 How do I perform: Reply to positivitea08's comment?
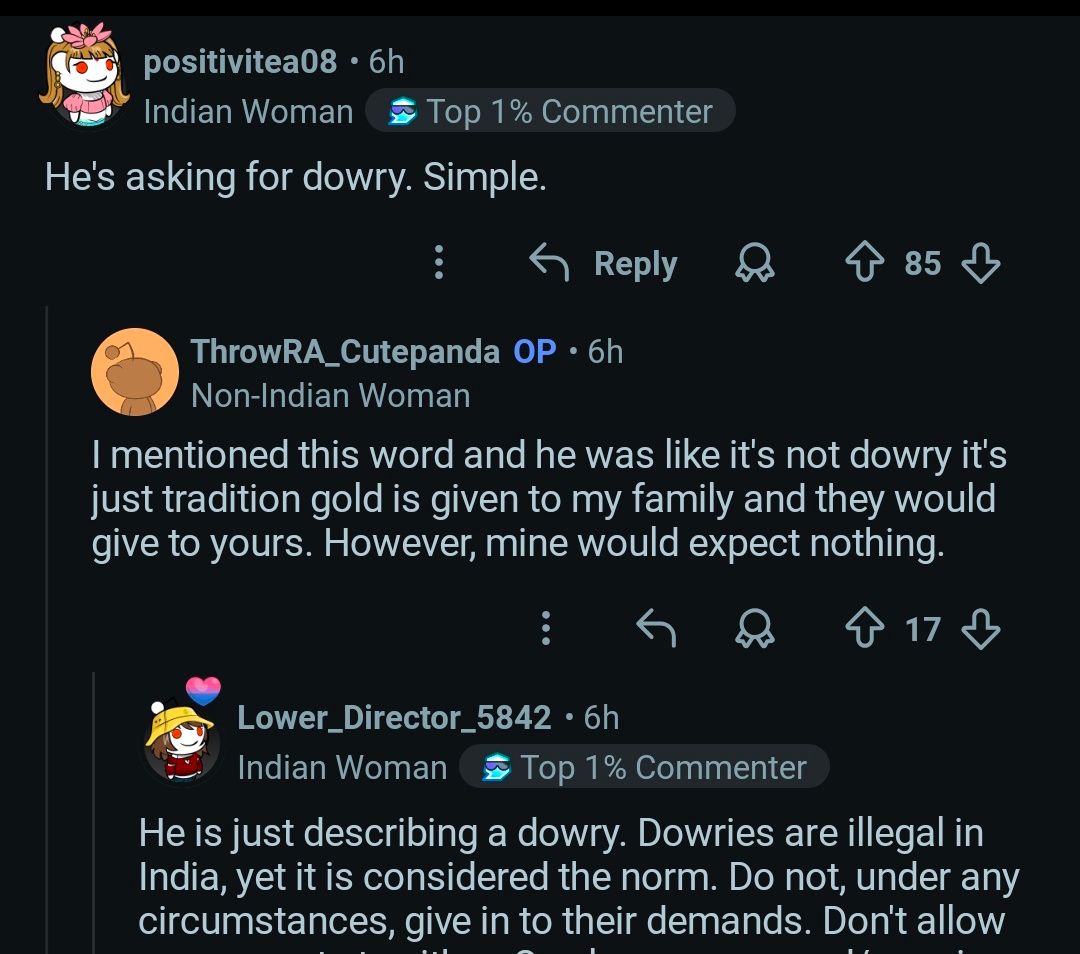[x=604, y=263]
